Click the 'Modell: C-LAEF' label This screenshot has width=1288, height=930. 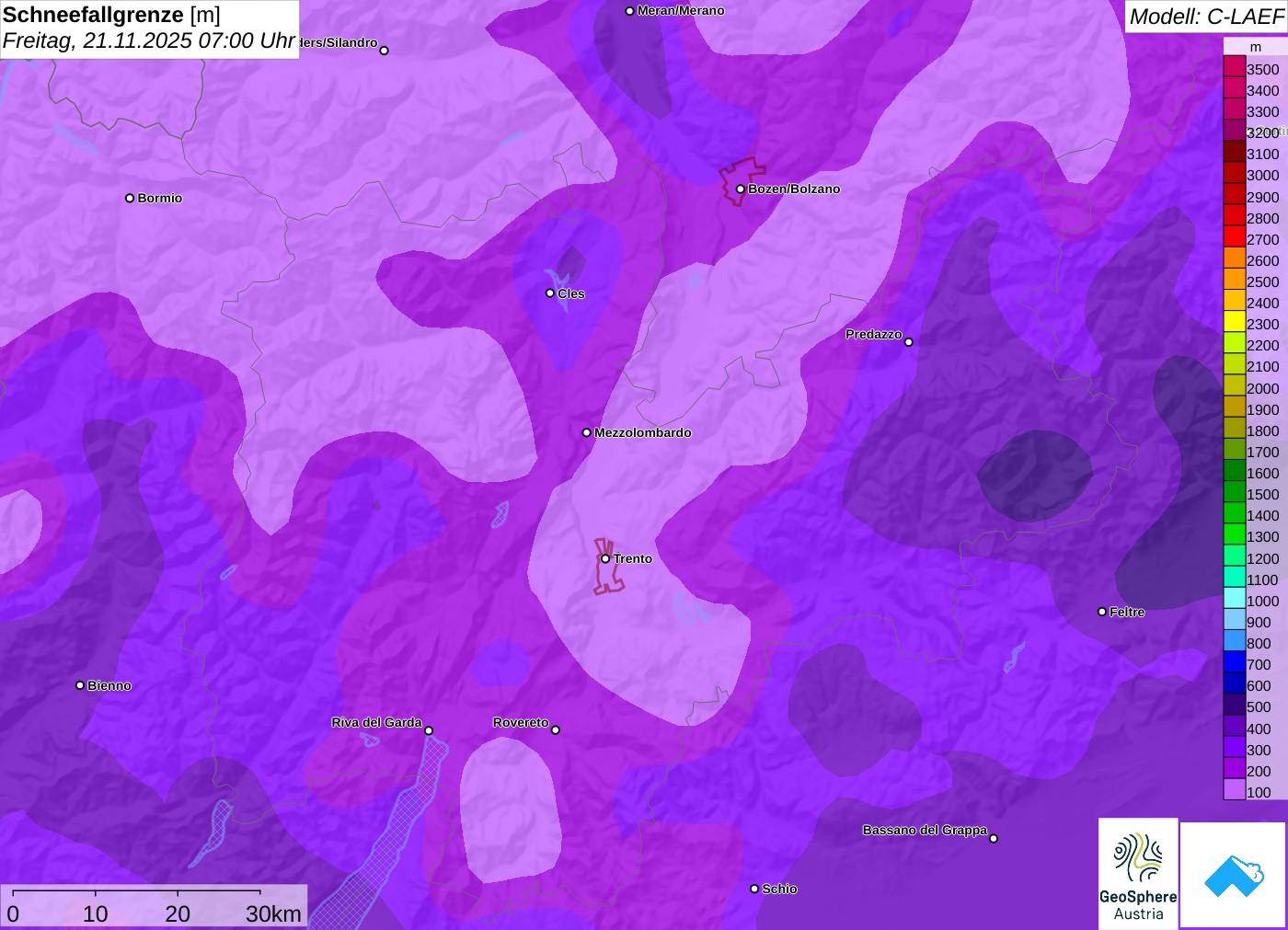[1206, 17]
